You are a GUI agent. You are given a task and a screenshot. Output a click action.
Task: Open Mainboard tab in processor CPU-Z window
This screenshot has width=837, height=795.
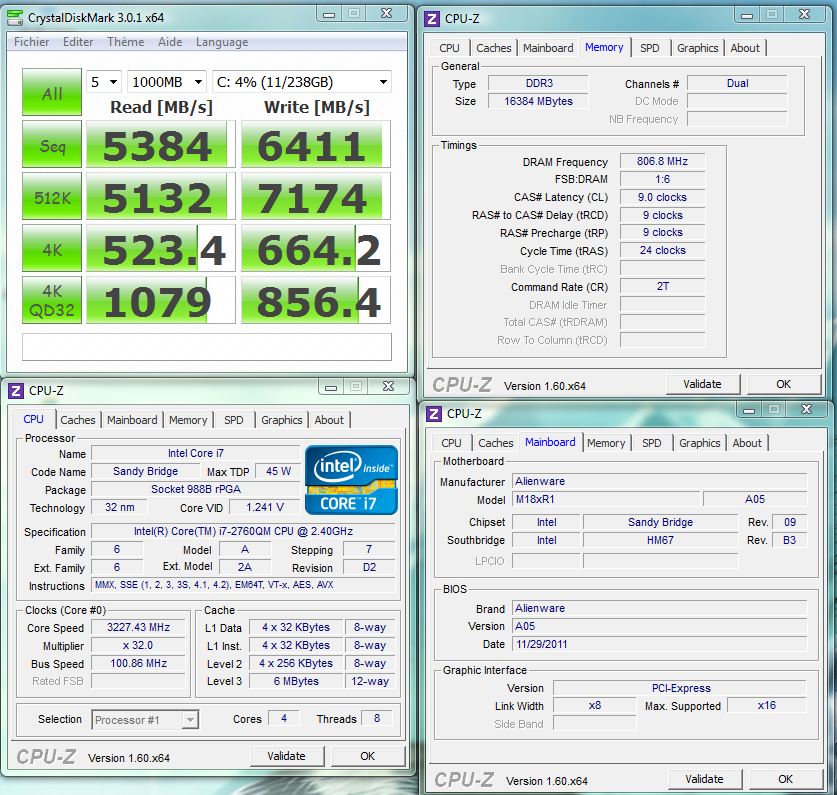[132, 420]
